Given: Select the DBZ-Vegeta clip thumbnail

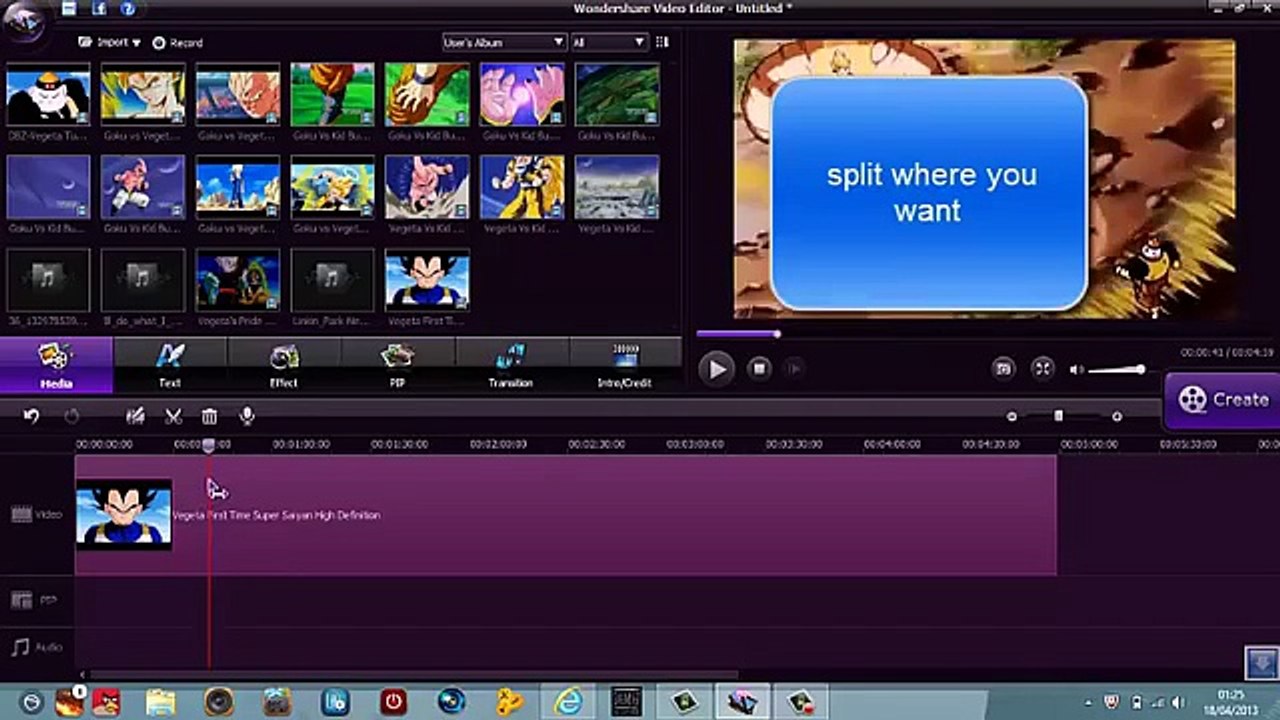Looking at the screenshot, I should pos(48,94).
